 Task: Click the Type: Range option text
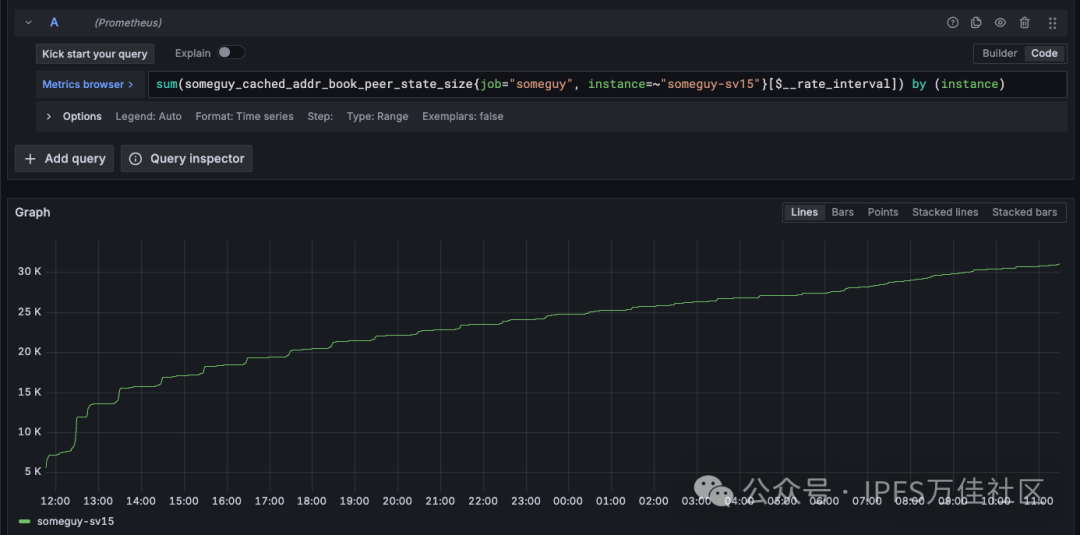pyautogui.click(x=377, y=116)
